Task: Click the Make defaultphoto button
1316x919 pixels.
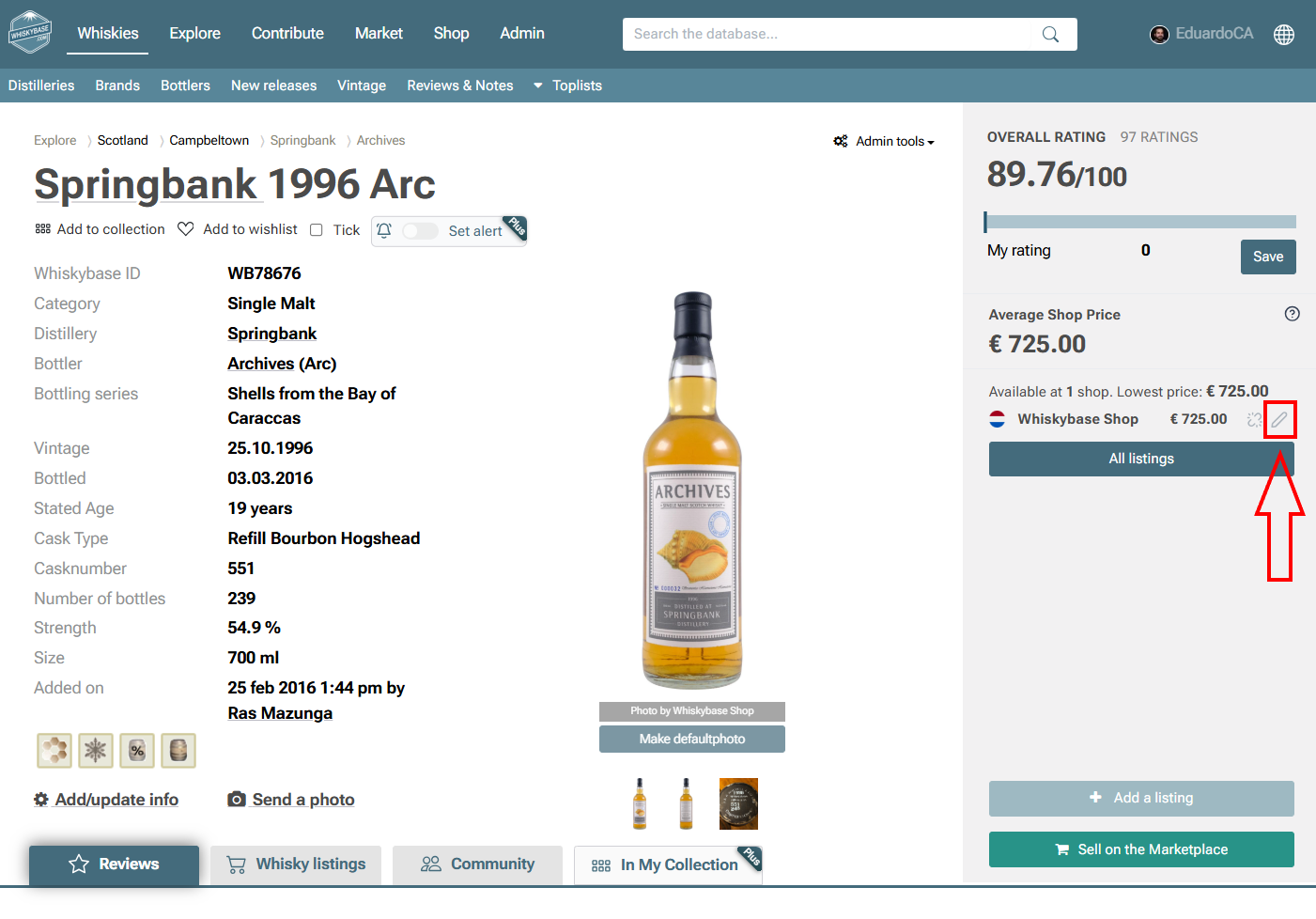Action: [x=692, y=739]
